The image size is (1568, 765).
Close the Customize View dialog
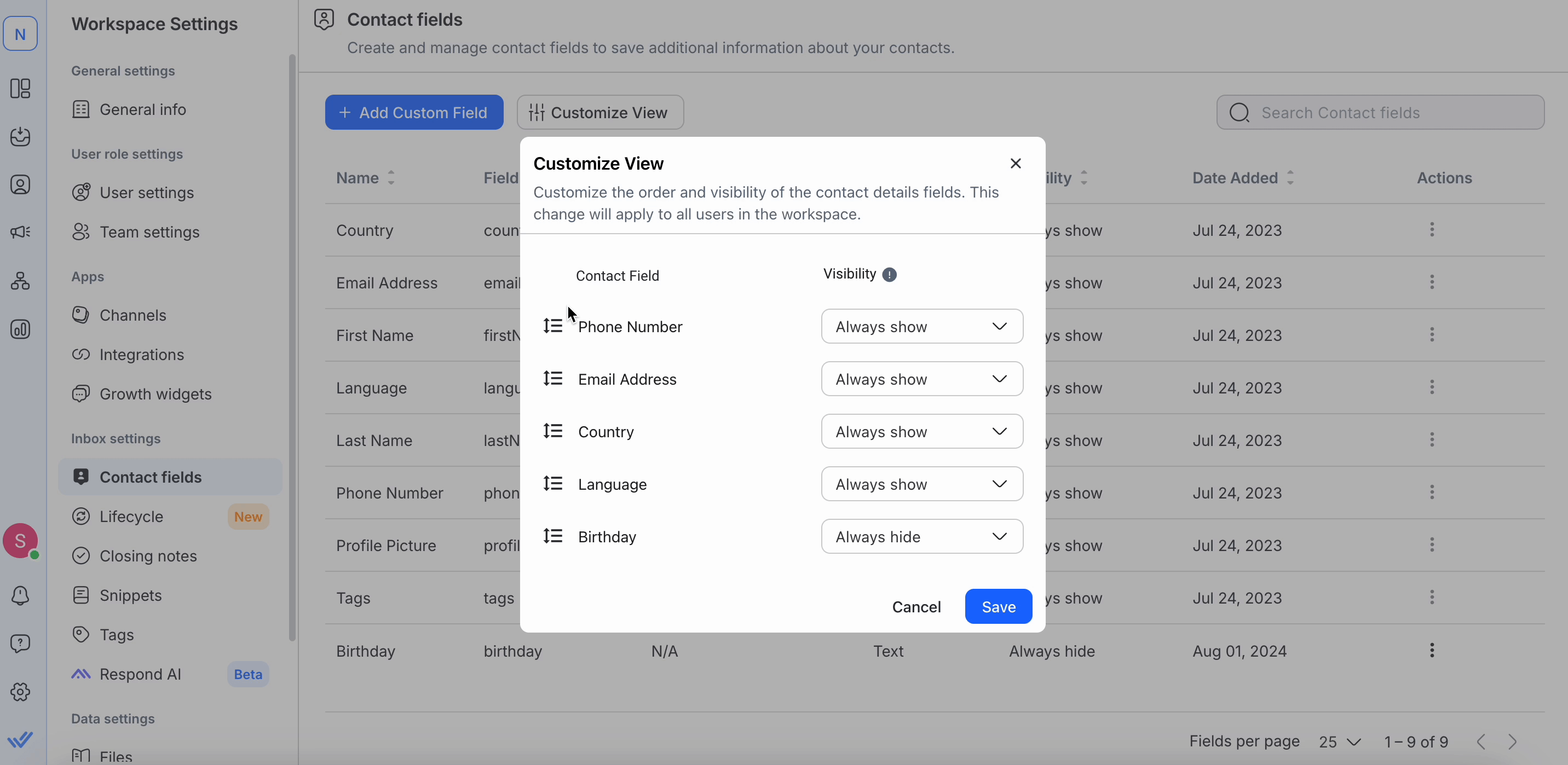(x=1015, y=163)
